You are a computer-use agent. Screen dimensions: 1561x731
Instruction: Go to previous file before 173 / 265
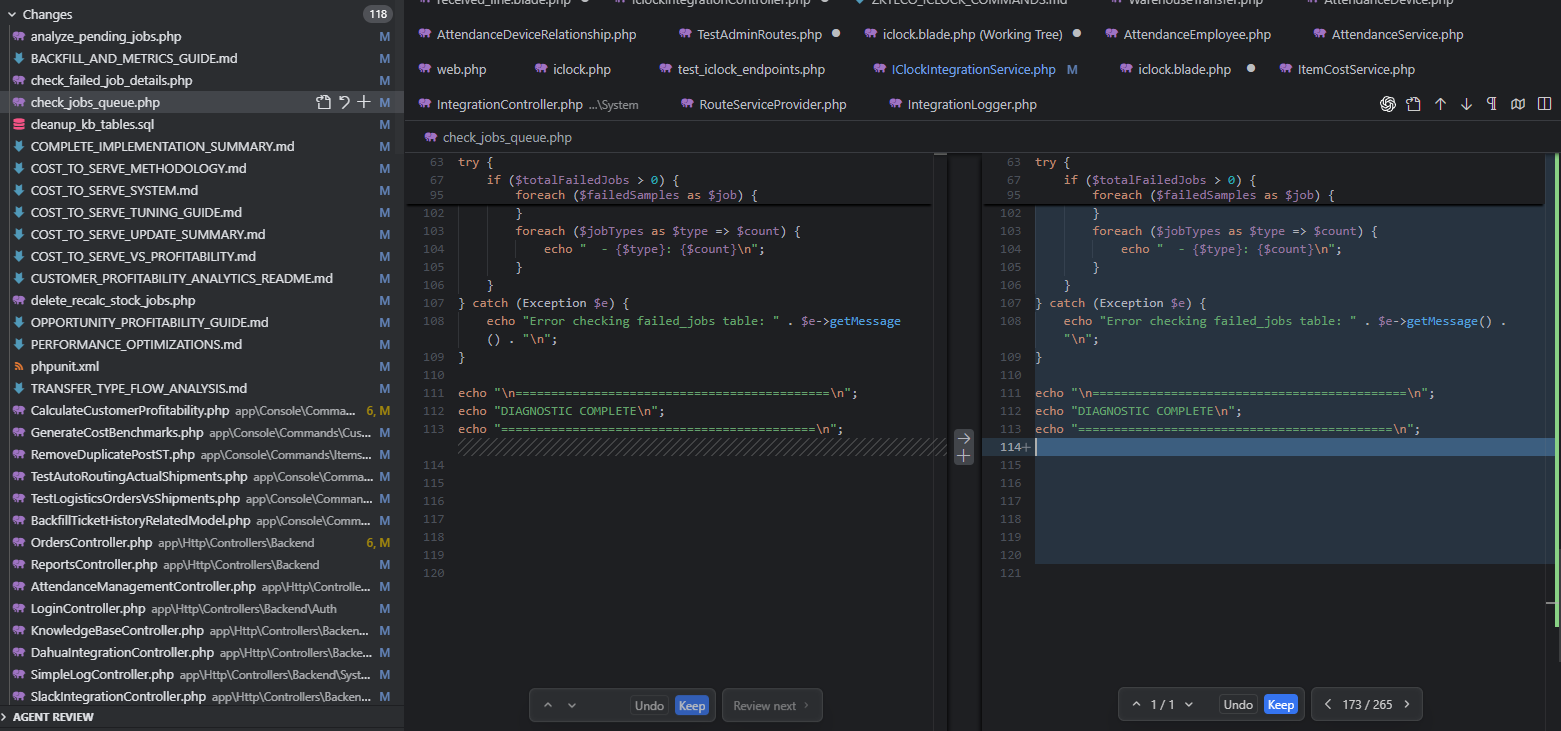click(1327, 705)
